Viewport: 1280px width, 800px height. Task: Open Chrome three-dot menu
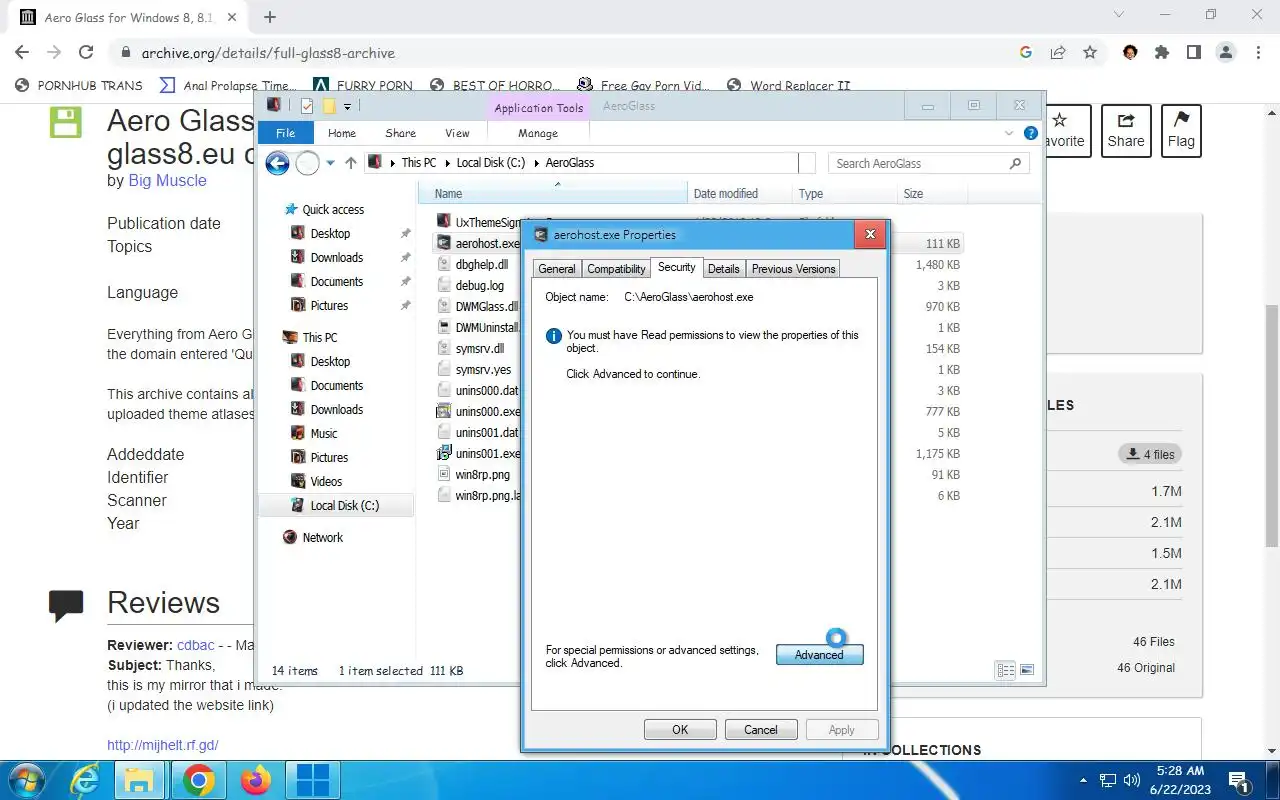coord(1259,52)
